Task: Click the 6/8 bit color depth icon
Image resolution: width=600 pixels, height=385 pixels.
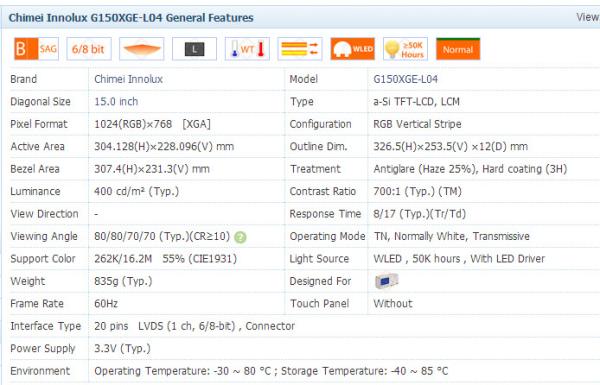Action: point(89,49)
